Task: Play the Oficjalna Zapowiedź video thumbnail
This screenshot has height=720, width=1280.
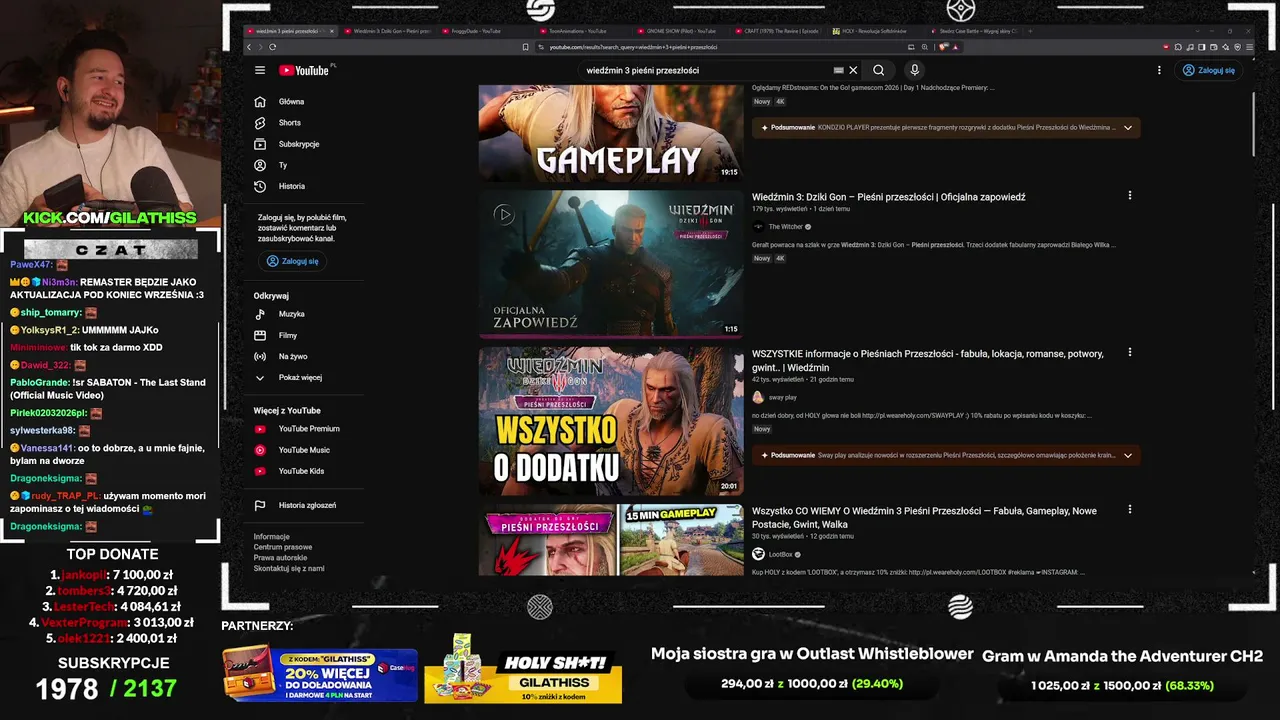Action: pyautogui.click(x=611, y=264)
